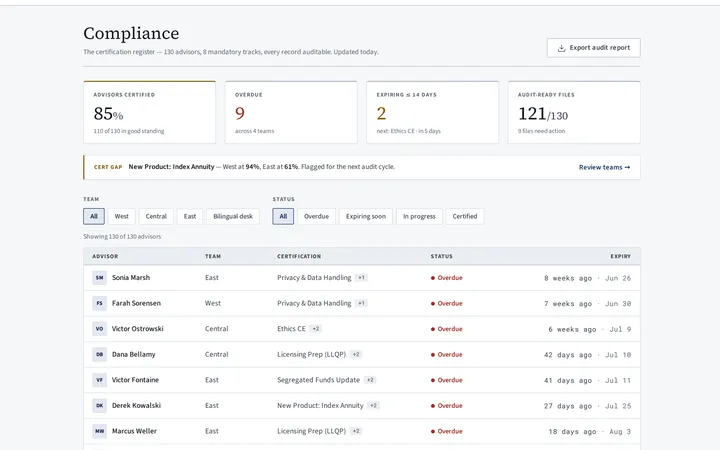Click Overdue status in Sonia Marsh row
Screen dimensions: 720x450
coord(446,278)
